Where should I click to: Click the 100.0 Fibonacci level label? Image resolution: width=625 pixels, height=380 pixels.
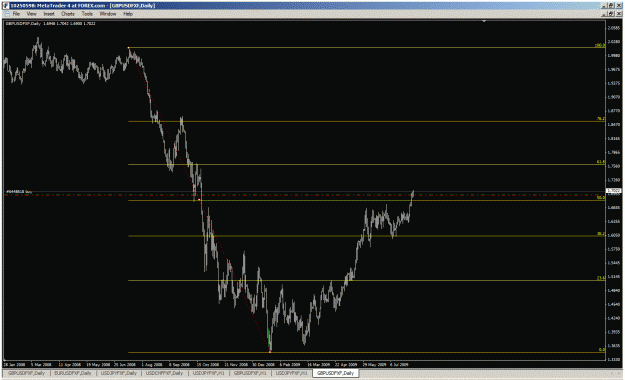(599, 45)
